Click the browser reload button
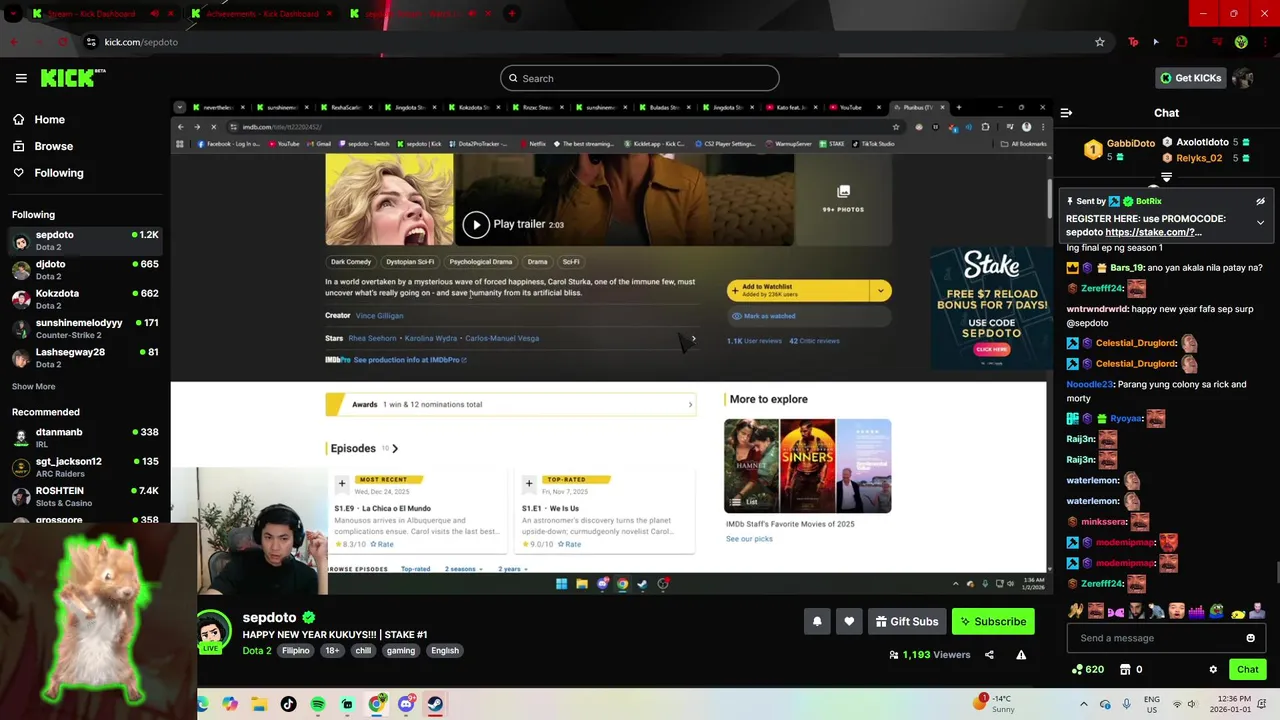Viewport: 1280px width, 720px height. (x=63, y=42)
